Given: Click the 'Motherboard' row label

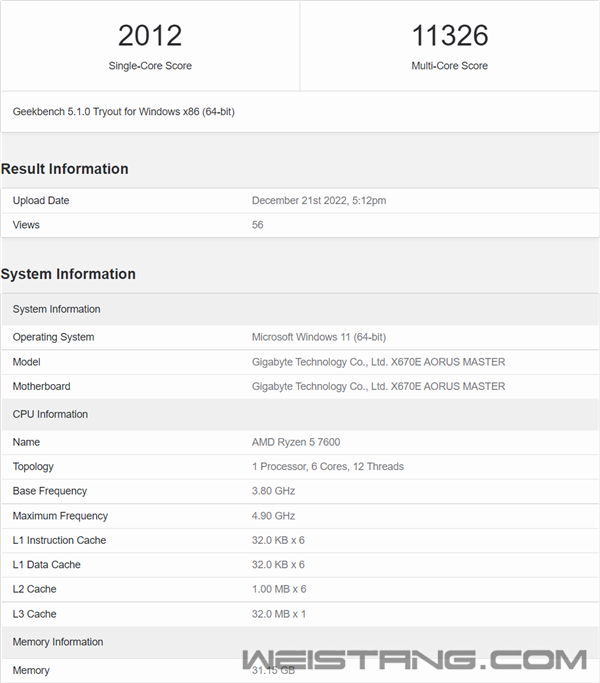Looking at the screenshot, I should (41, 386).
